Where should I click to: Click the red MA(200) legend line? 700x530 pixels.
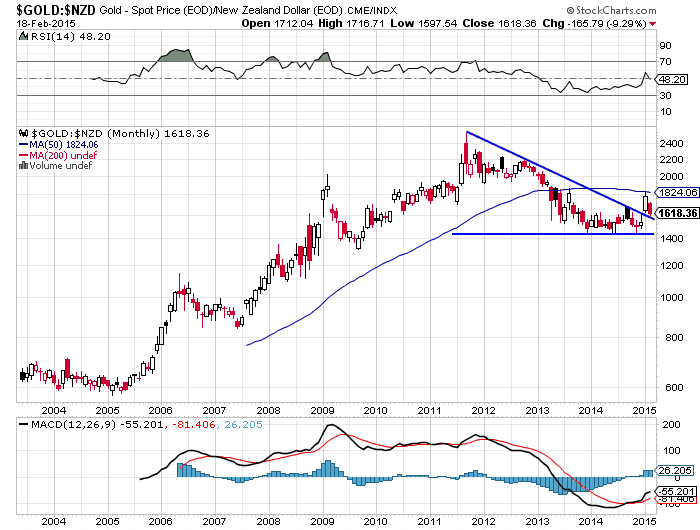click(x=25, y=154)
